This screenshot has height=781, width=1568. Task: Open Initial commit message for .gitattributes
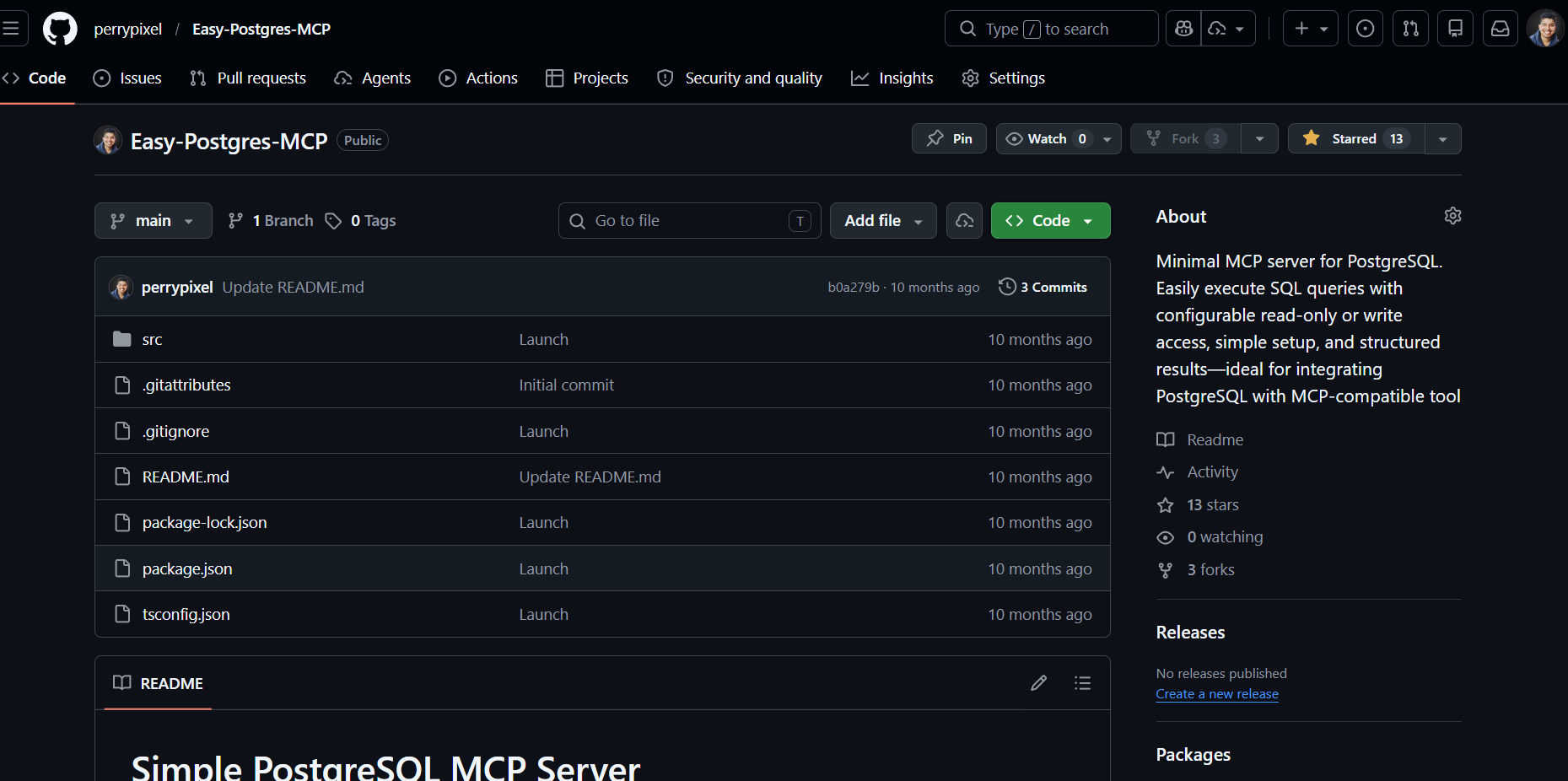point(566,385)
